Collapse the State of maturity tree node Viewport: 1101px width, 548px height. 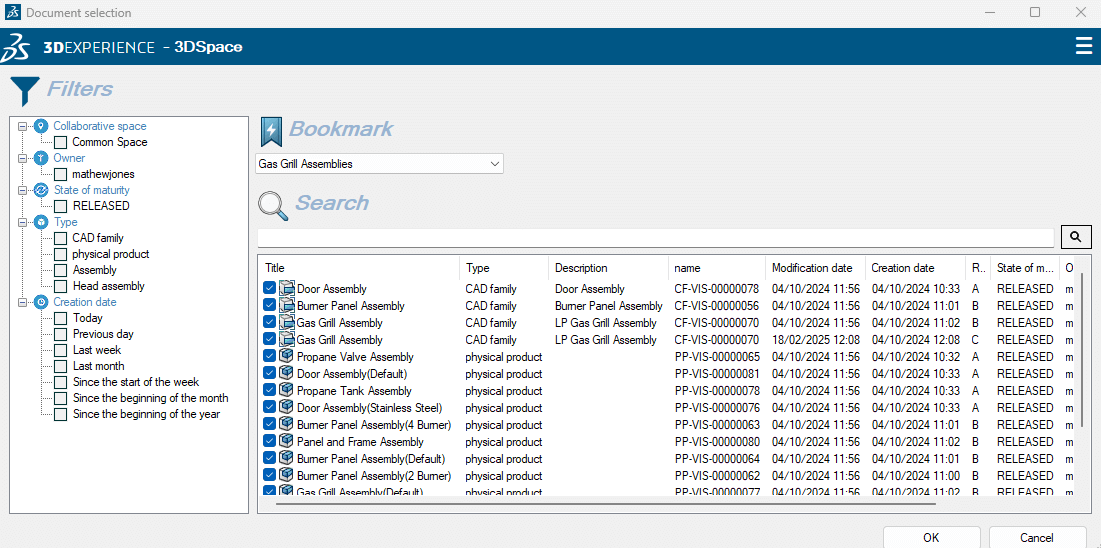click(22, 190)
